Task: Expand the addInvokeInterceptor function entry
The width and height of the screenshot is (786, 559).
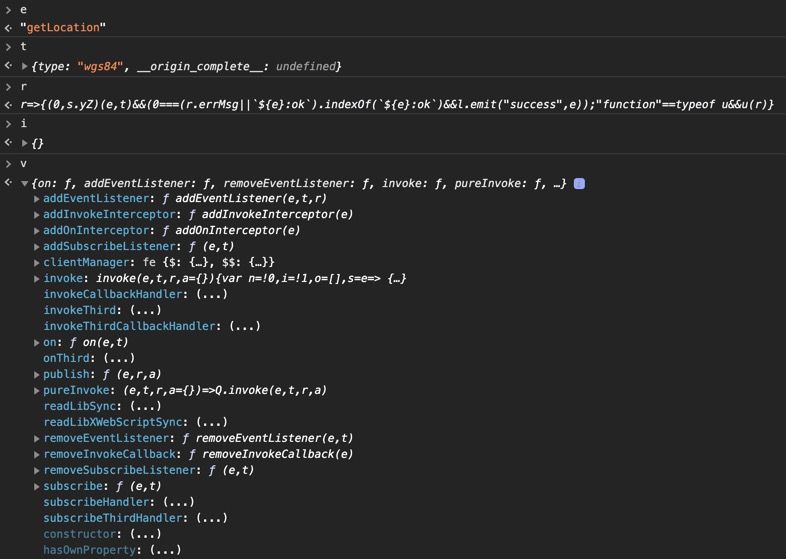Action: coord(37,214)
